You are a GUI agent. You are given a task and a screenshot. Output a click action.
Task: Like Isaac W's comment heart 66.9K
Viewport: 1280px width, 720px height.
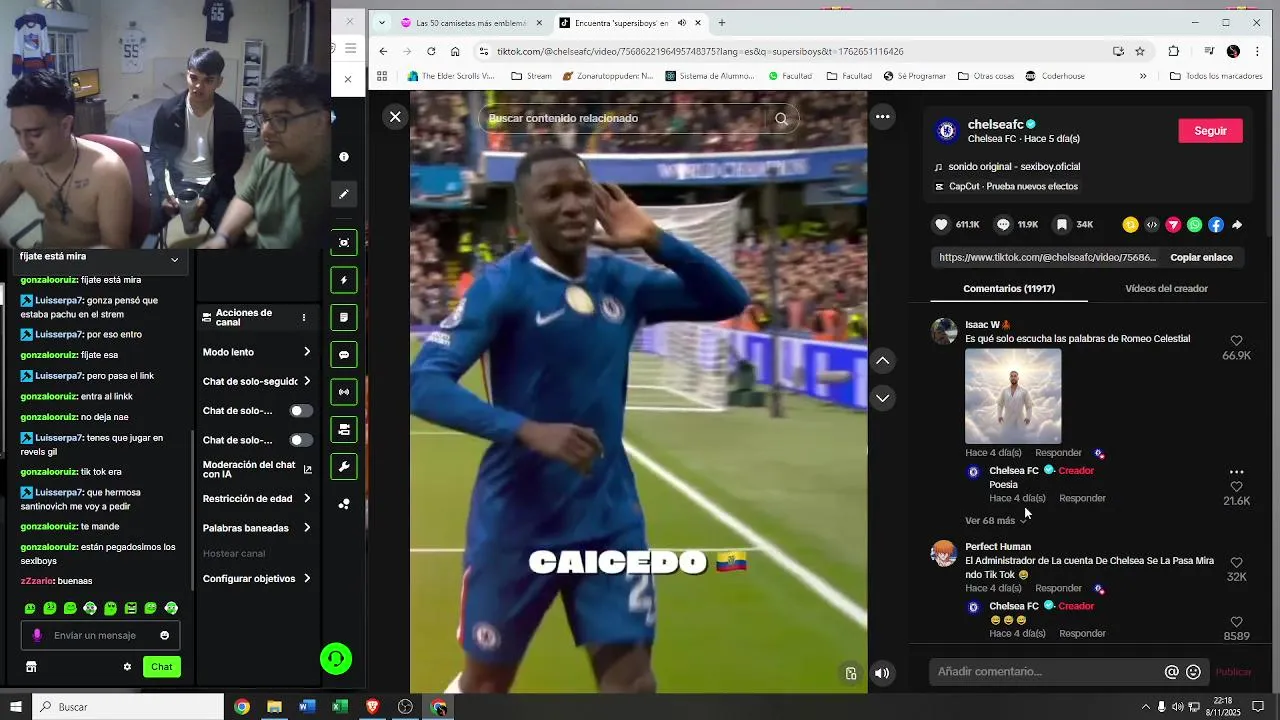click(x=1236, y=341)
